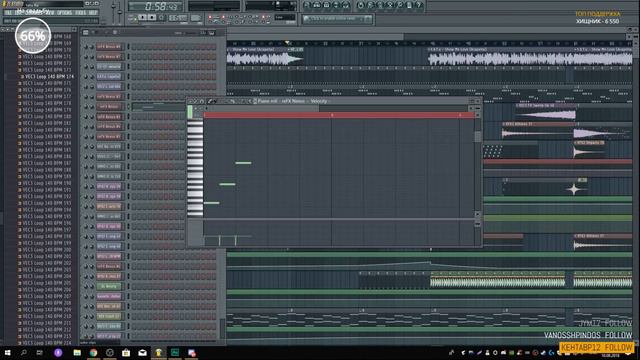Image resolution: width=640 pixels, height=360 pixels.
Task: Open the FILE menu
Action: coord(8,13)
